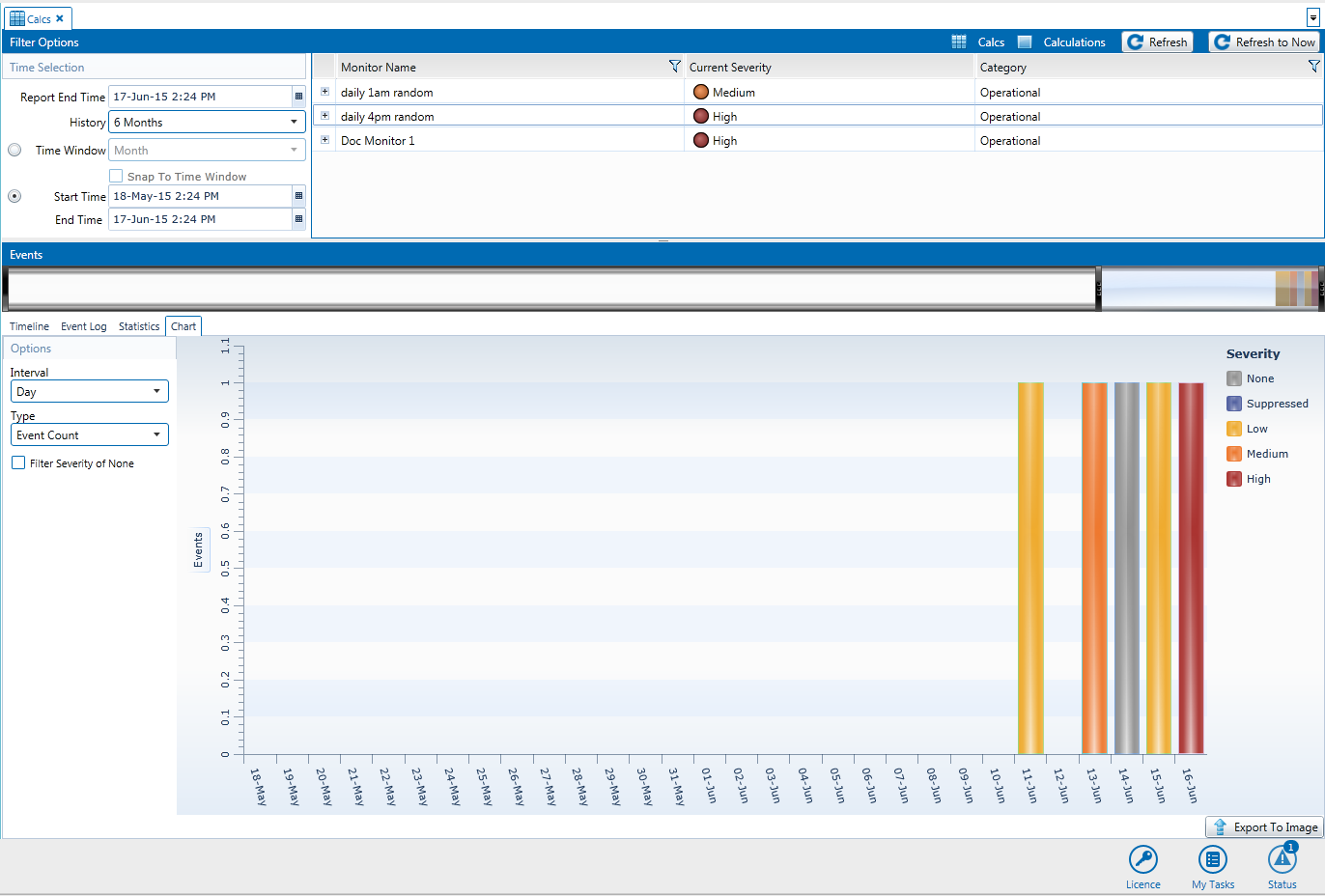Select the Start Time radio button
This screenshot has width=1325, height=896.
click(x=14, y=196)
